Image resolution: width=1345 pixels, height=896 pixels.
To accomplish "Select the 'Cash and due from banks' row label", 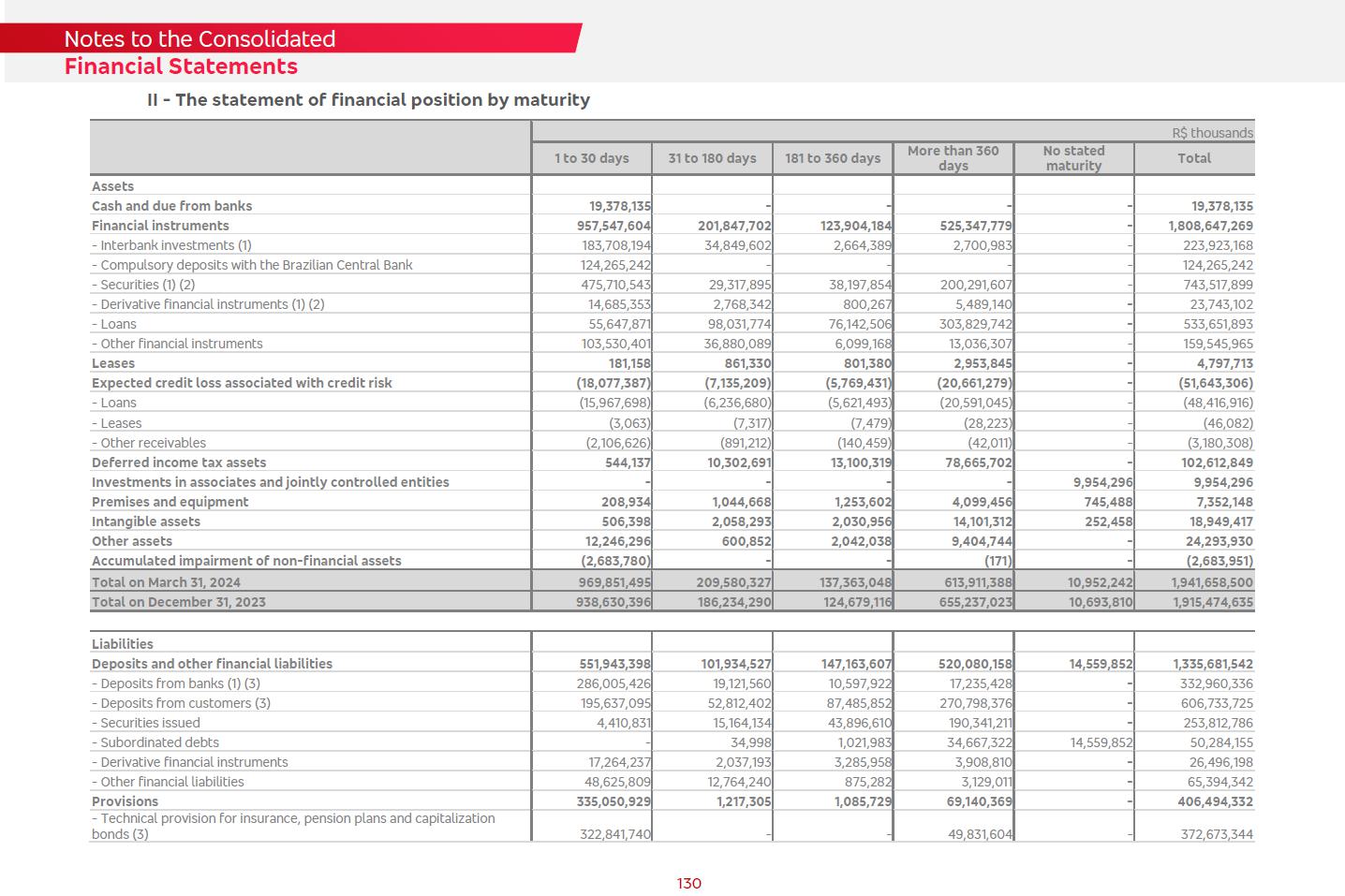I will [171, 206].
